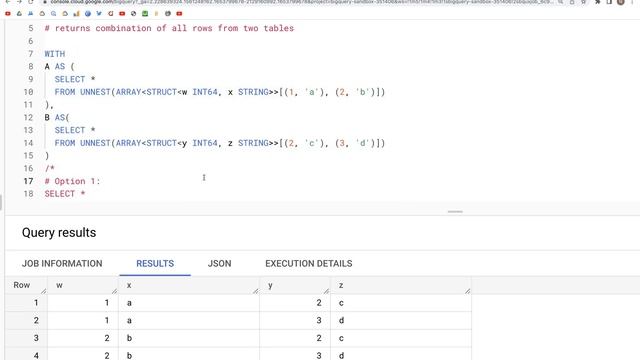Bookmark this page with the star icon

(x=583, y=2)
